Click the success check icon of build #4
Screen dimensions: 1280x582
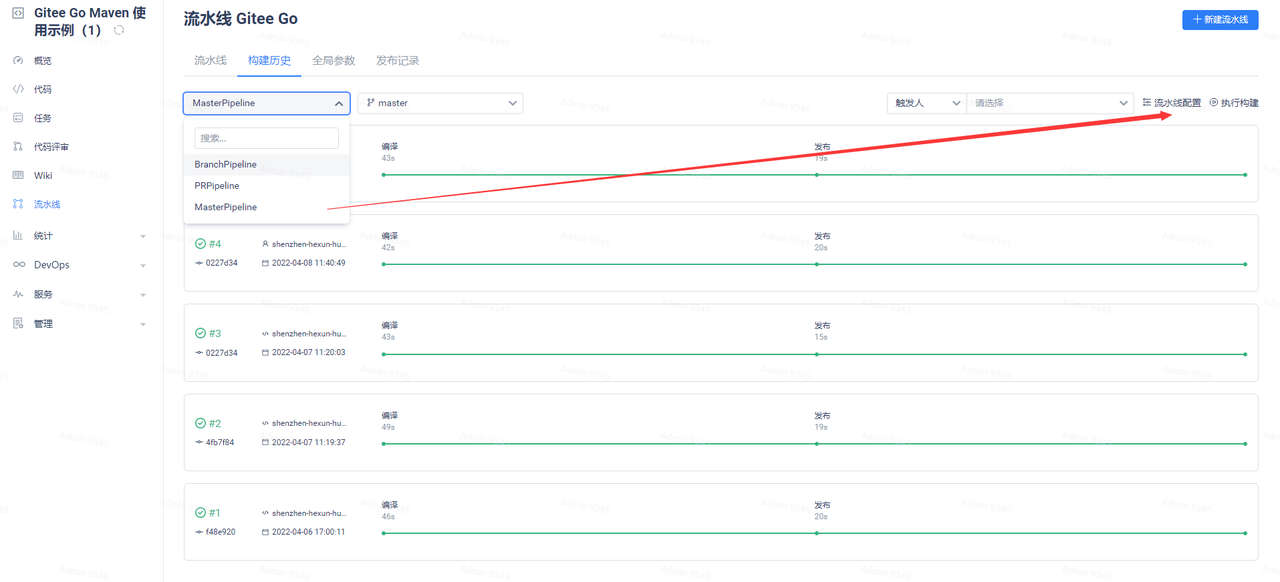click(200, 244)
